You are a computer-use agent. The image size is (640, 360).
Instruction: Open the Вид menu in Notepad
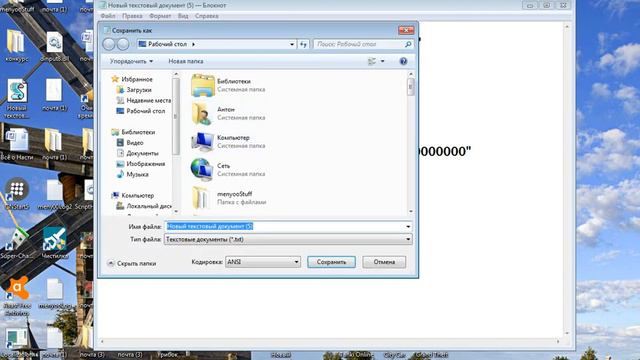click(183, 16)
